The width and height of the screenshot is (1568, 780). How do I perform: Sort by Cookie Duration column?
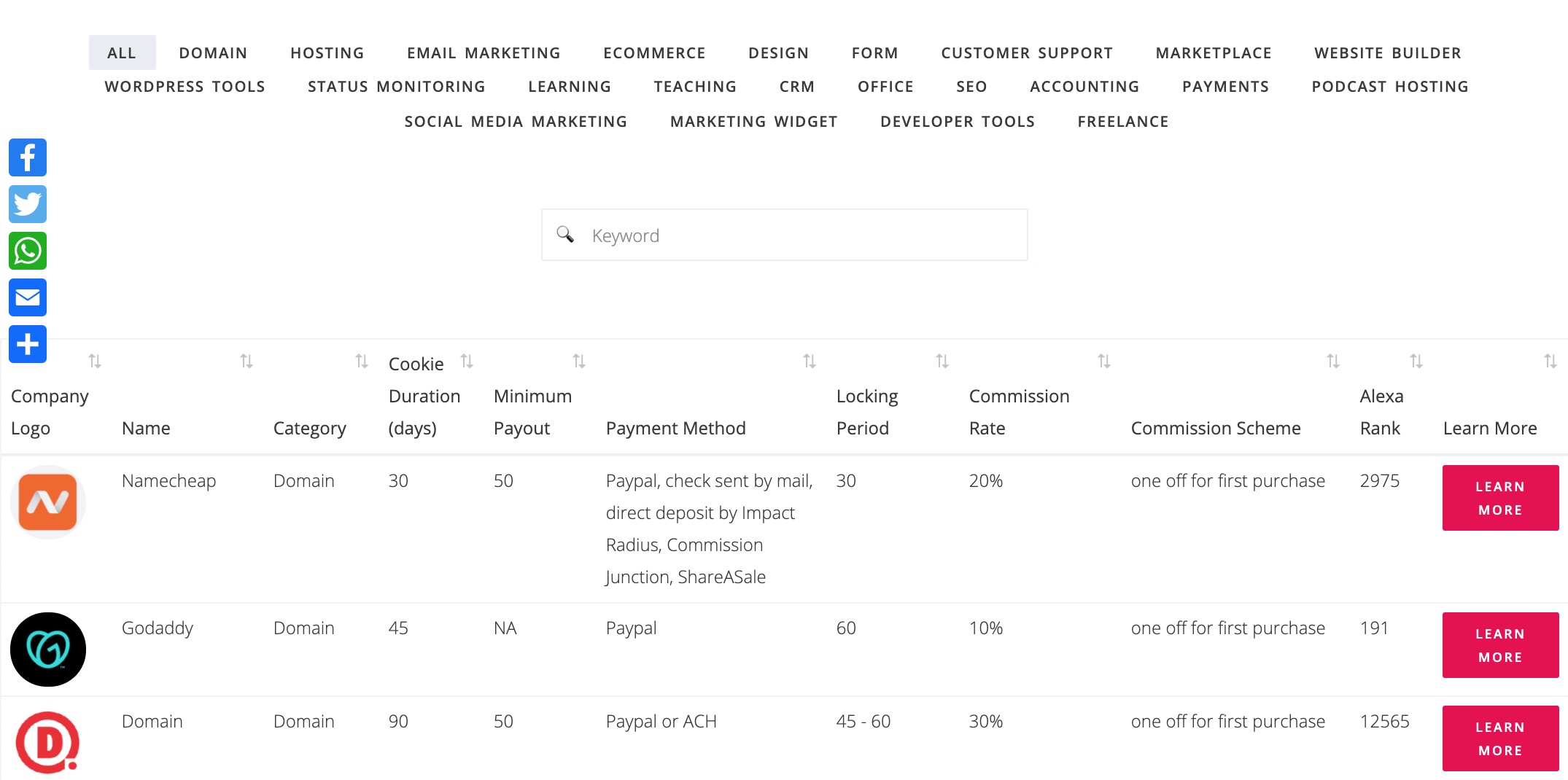(467, 362)
